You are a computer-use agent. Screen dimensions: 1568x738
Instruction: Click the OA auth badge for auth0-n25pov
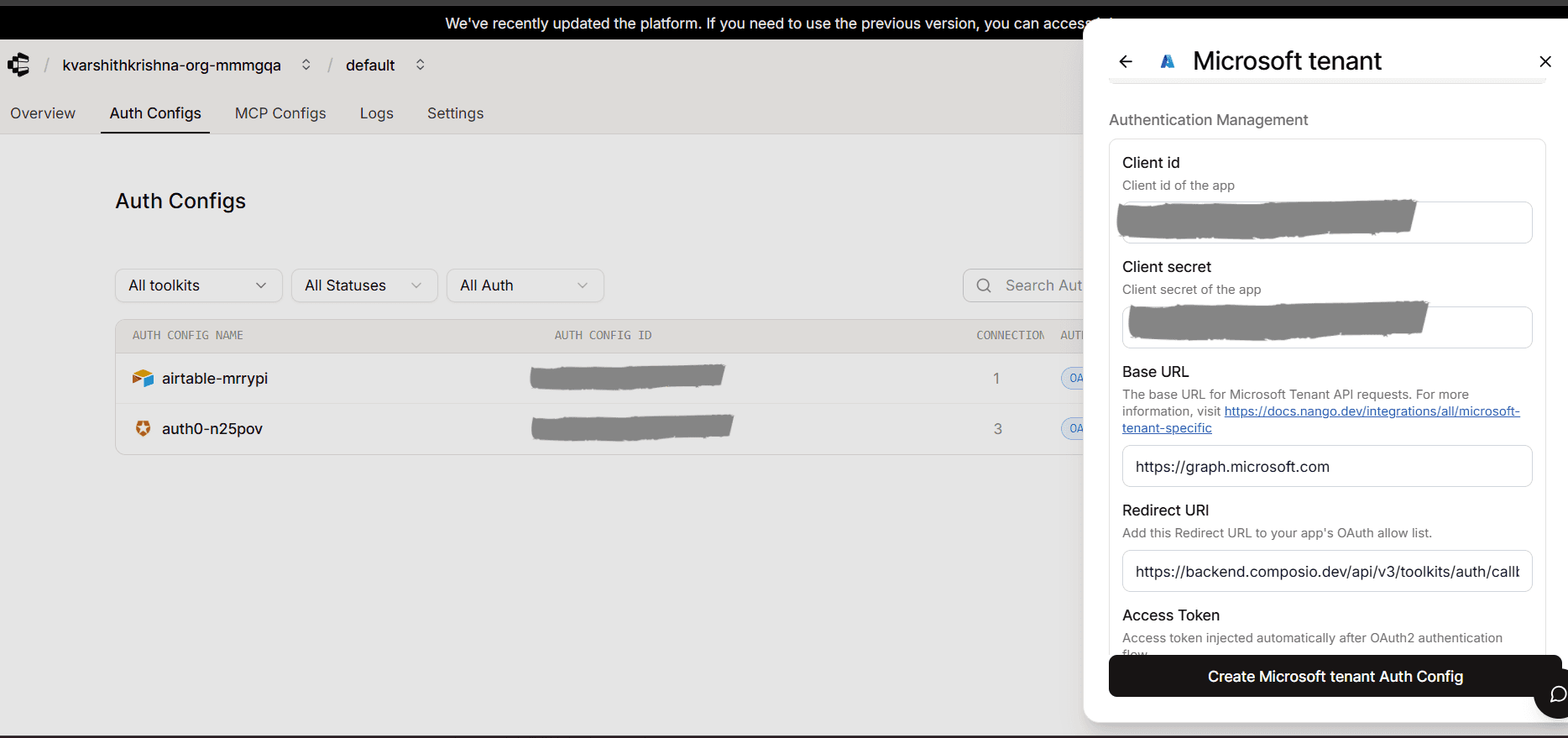pyautogui.click(x=1073, y=429)
